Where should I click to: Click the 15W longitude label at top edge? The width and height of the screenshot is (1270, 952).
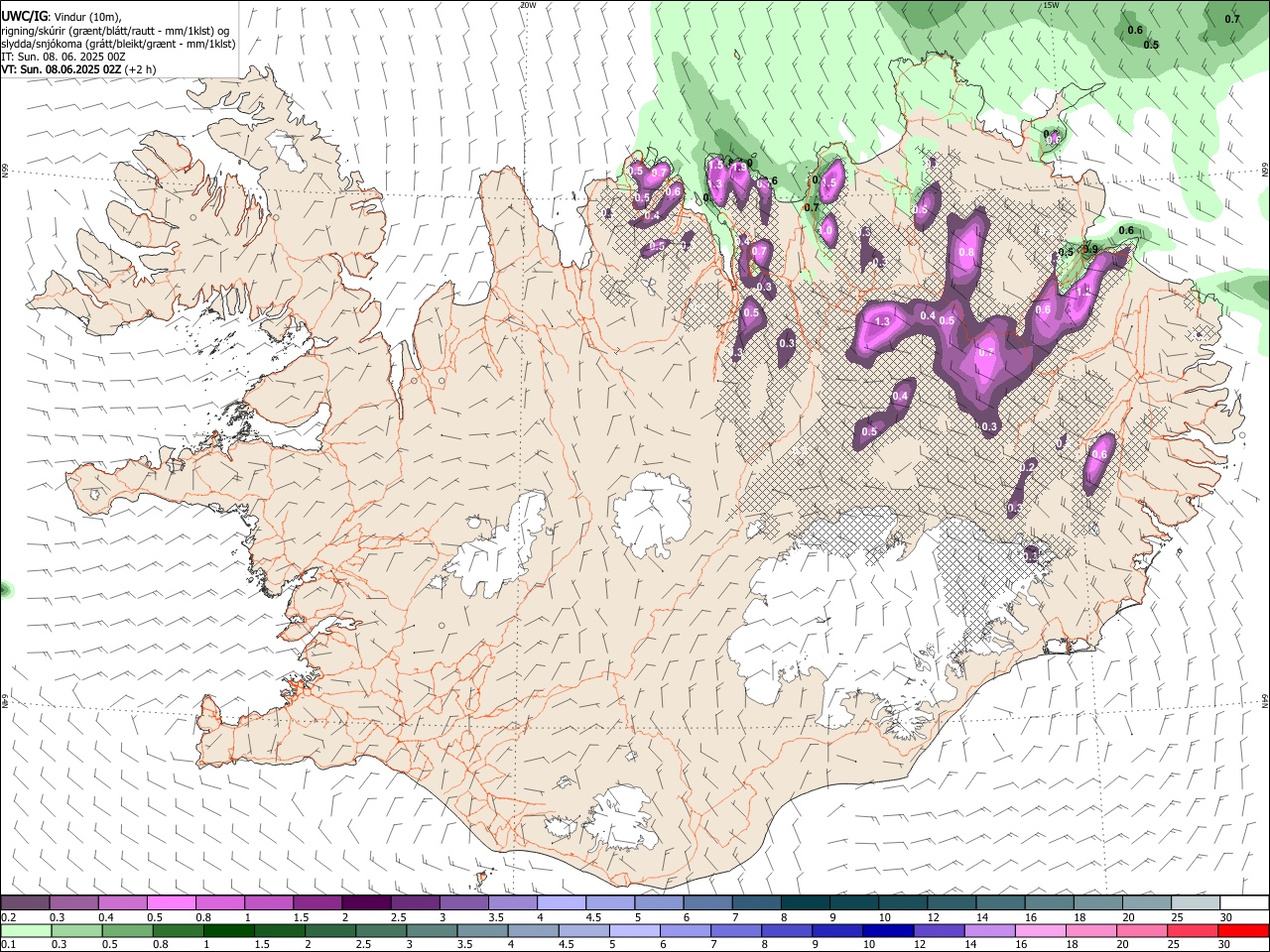1051,5
